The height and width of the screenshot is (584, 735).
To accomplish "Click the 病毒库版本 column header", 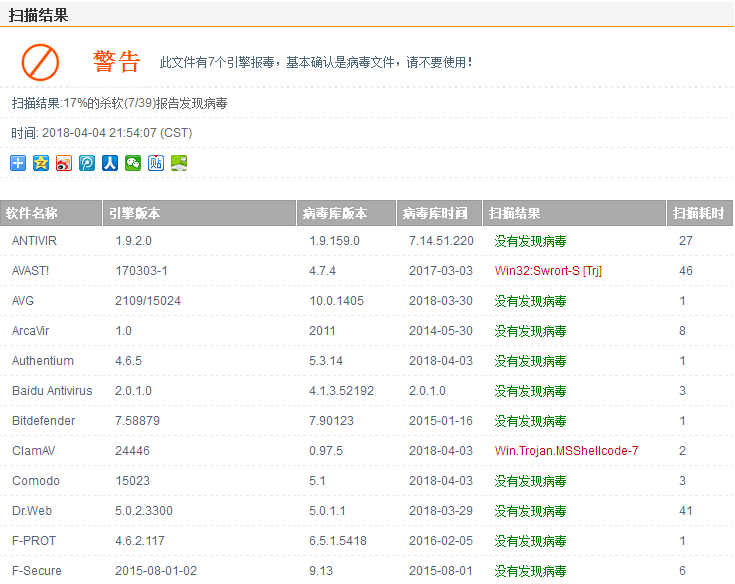I will tap(346, 213).
